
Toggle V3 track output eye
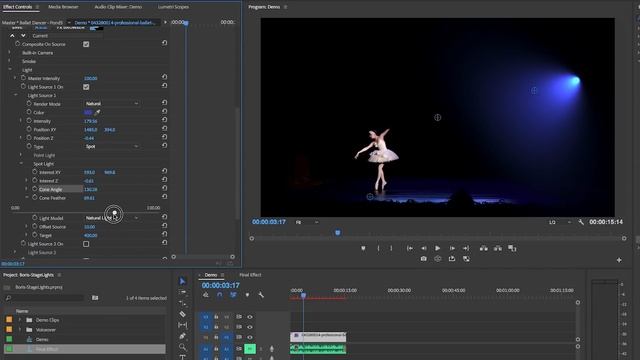(250, 317)
